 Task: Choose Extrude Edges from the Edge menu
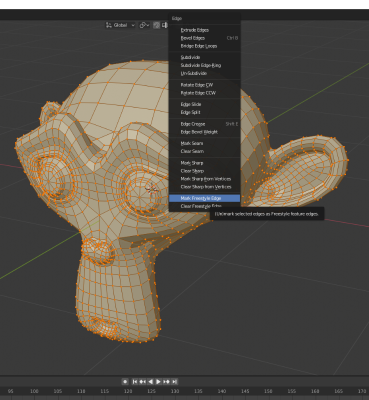pyautogui.click(x=205, y=30)
